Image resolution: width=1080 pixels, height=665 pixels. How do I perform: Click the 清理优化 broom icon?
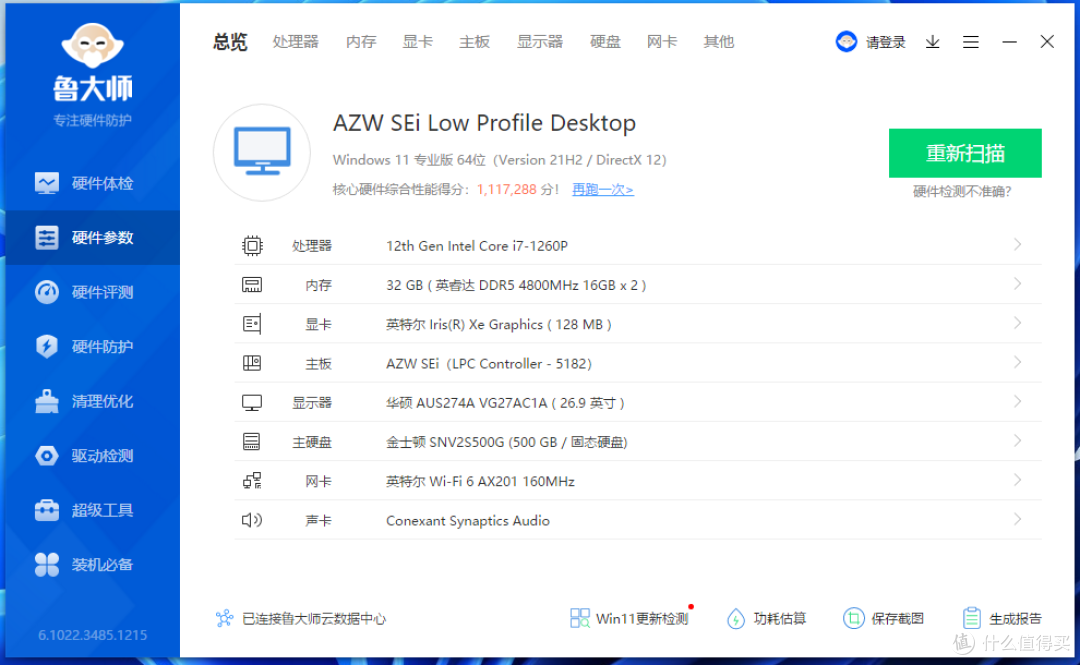(47, 401)
